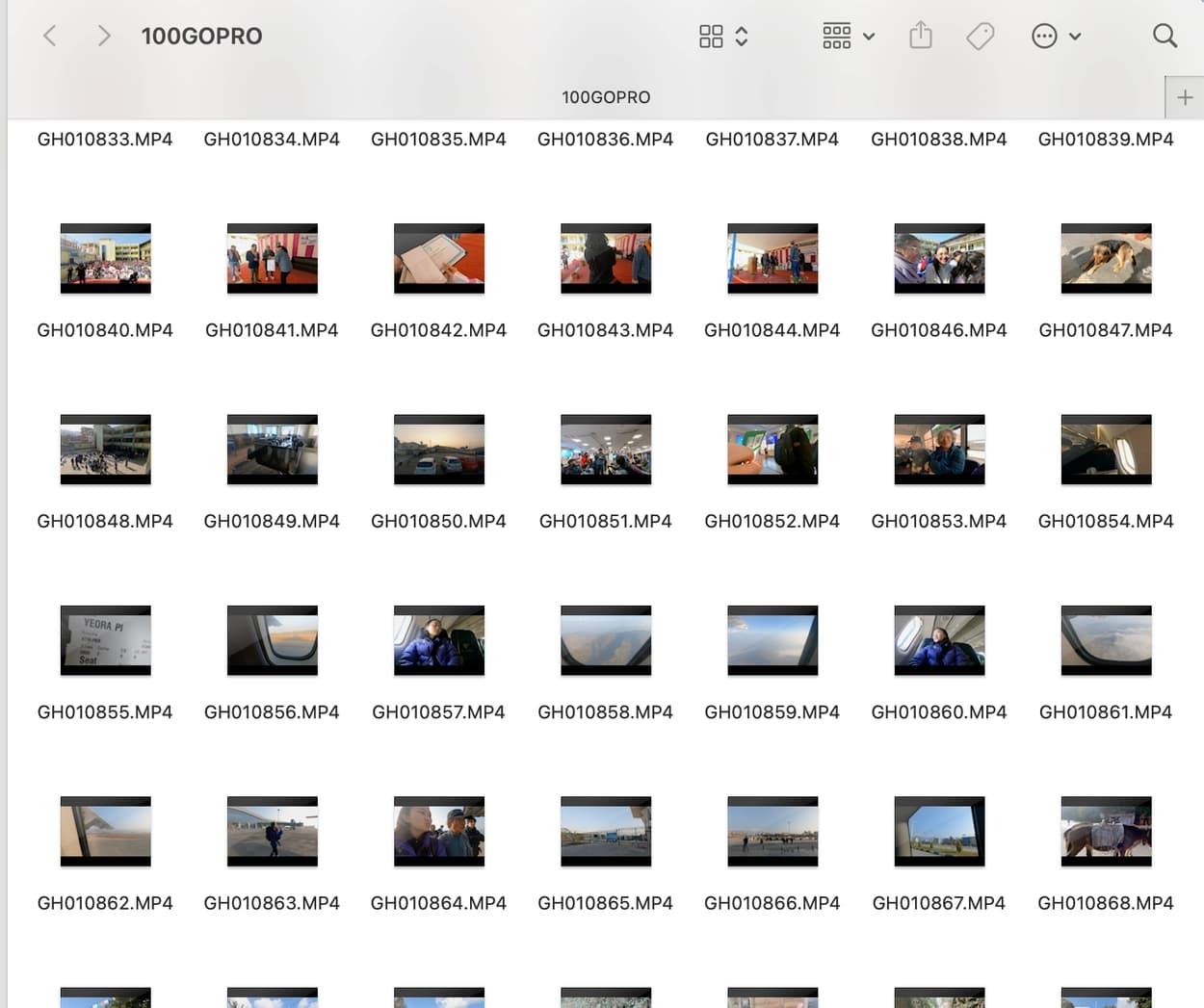Open the More actions ellipsis menu

(x=1056, y=37)
